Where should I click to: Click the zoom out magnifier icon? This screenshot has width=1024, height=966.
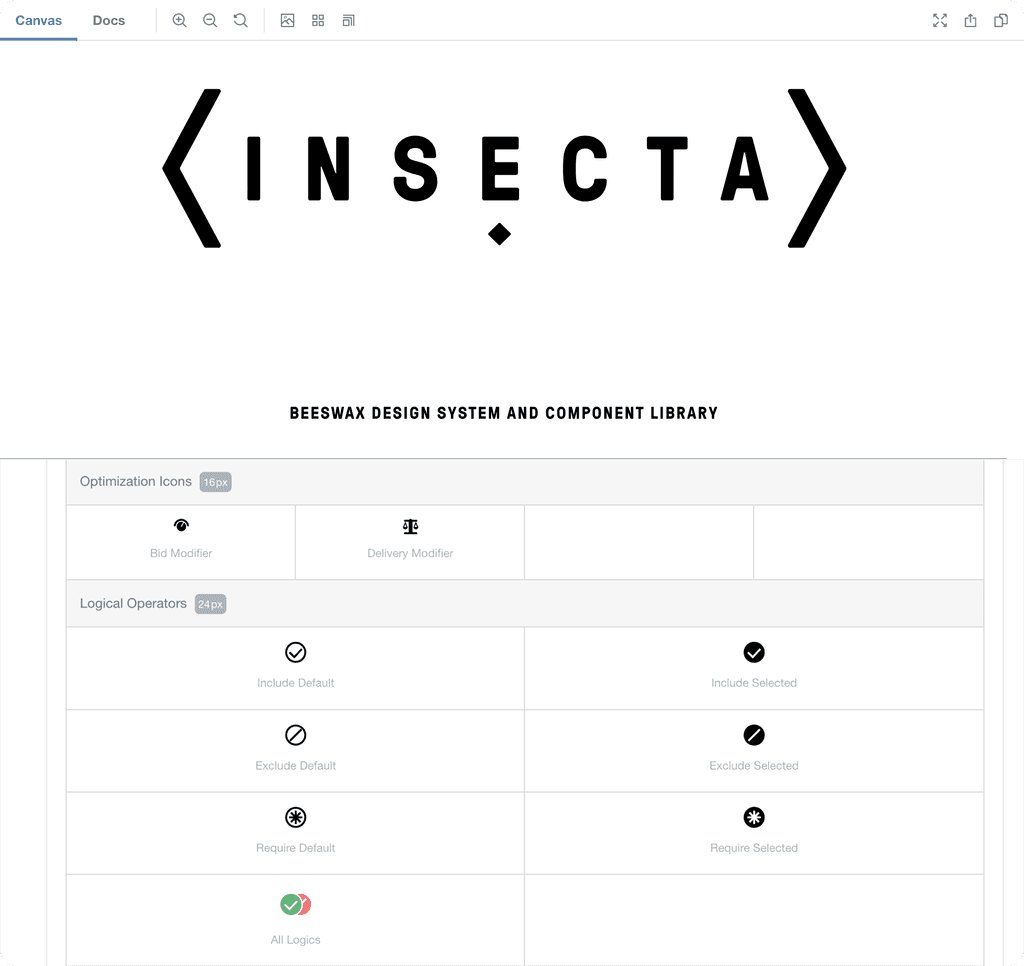[x=210, y=20]
